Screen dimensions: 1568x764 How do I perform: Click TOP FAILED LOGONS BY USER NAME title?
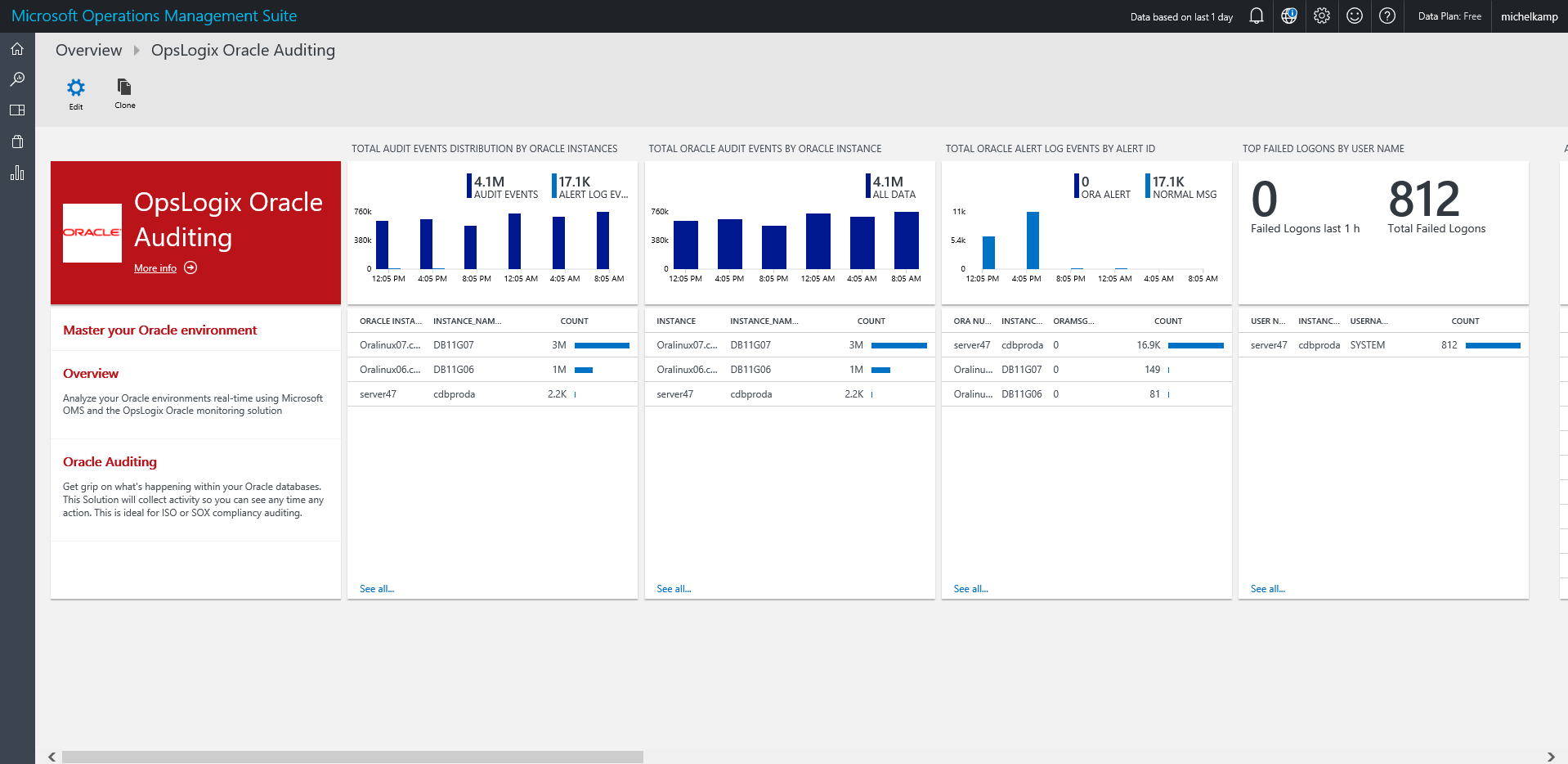[x=1324, y=149]
